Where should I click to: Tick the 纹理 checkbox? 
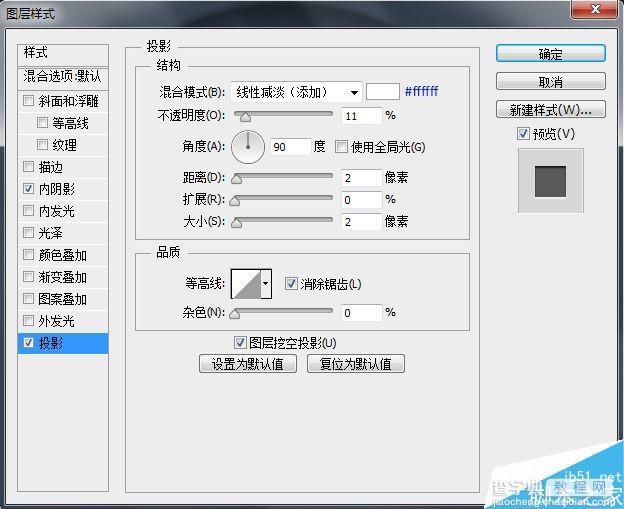(x=42, y=144)
